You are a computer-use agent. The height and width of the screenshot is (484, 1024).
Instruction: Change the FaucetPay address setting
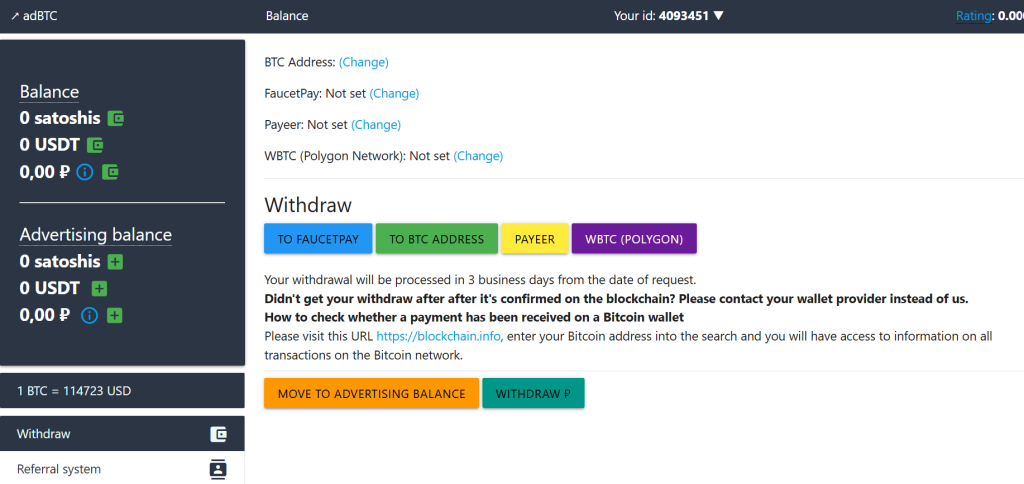[x=394, y=93]
